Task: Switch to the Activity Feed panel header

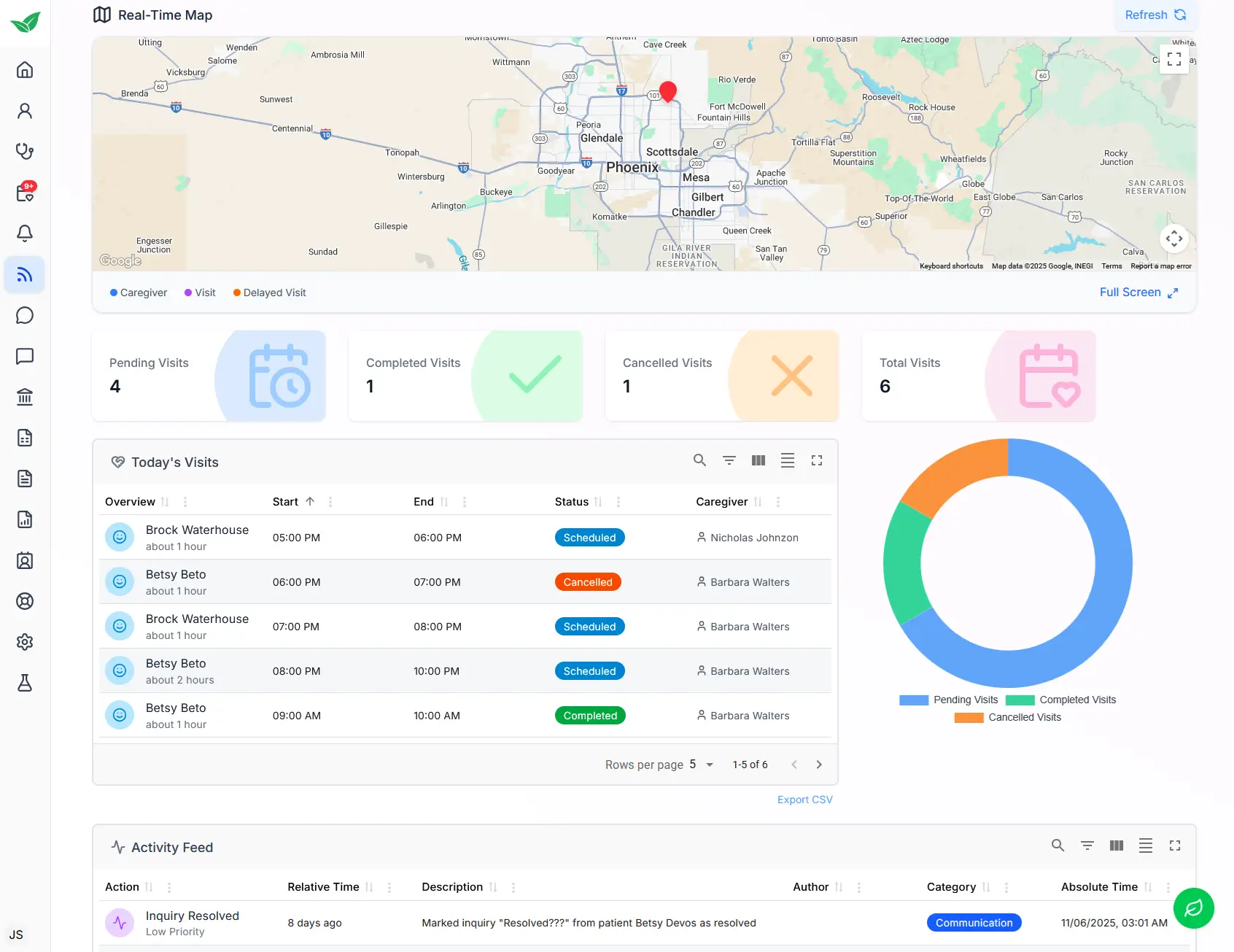Action: pos(172,847)
